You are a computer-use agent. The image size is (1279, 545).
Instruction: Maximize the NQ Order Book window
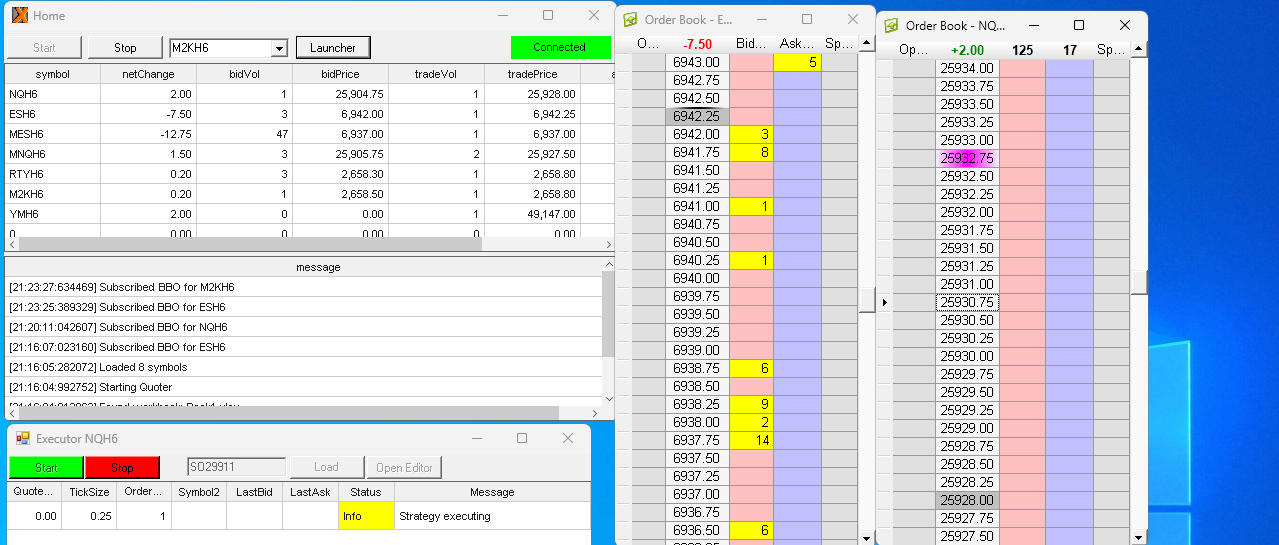click(x=1078, y=25)
